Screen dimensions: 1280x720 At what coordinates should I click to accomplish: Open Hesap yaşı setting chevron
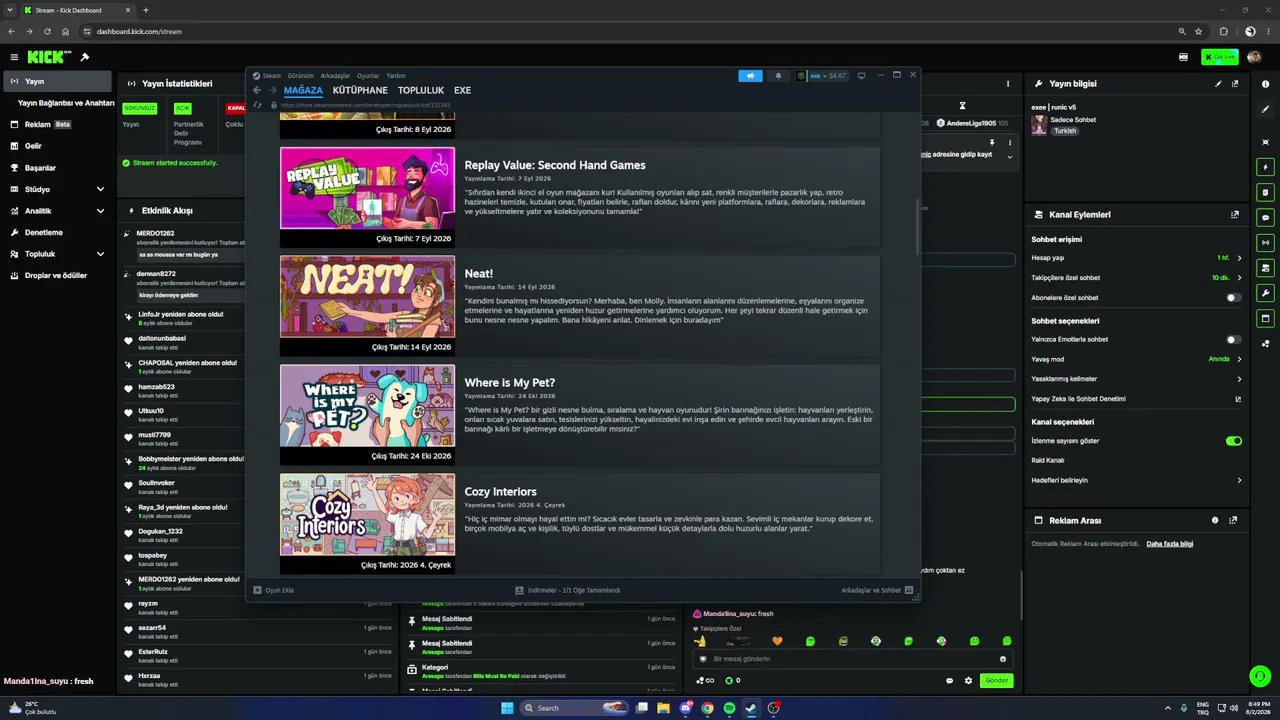coord(1239,258)
